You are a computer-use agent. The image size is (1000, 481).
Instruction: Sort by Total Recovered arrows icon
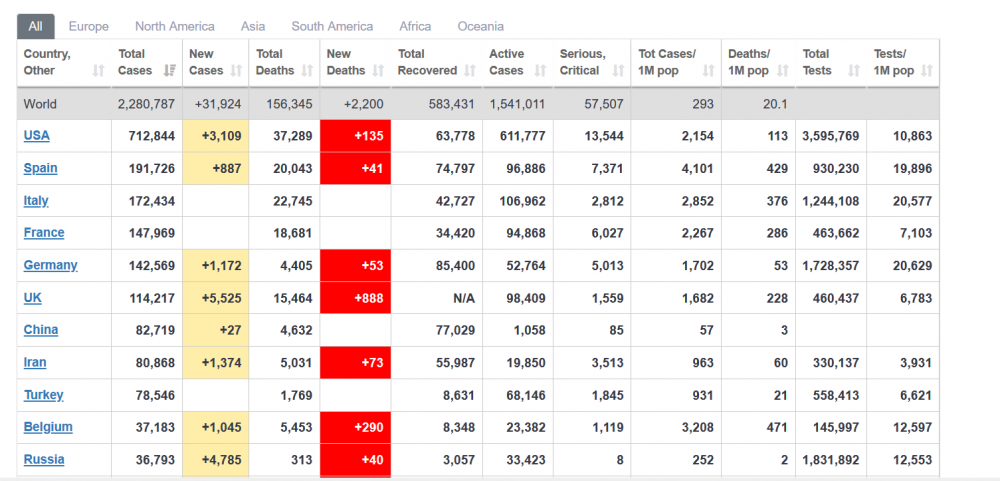[x=471, y=71]
